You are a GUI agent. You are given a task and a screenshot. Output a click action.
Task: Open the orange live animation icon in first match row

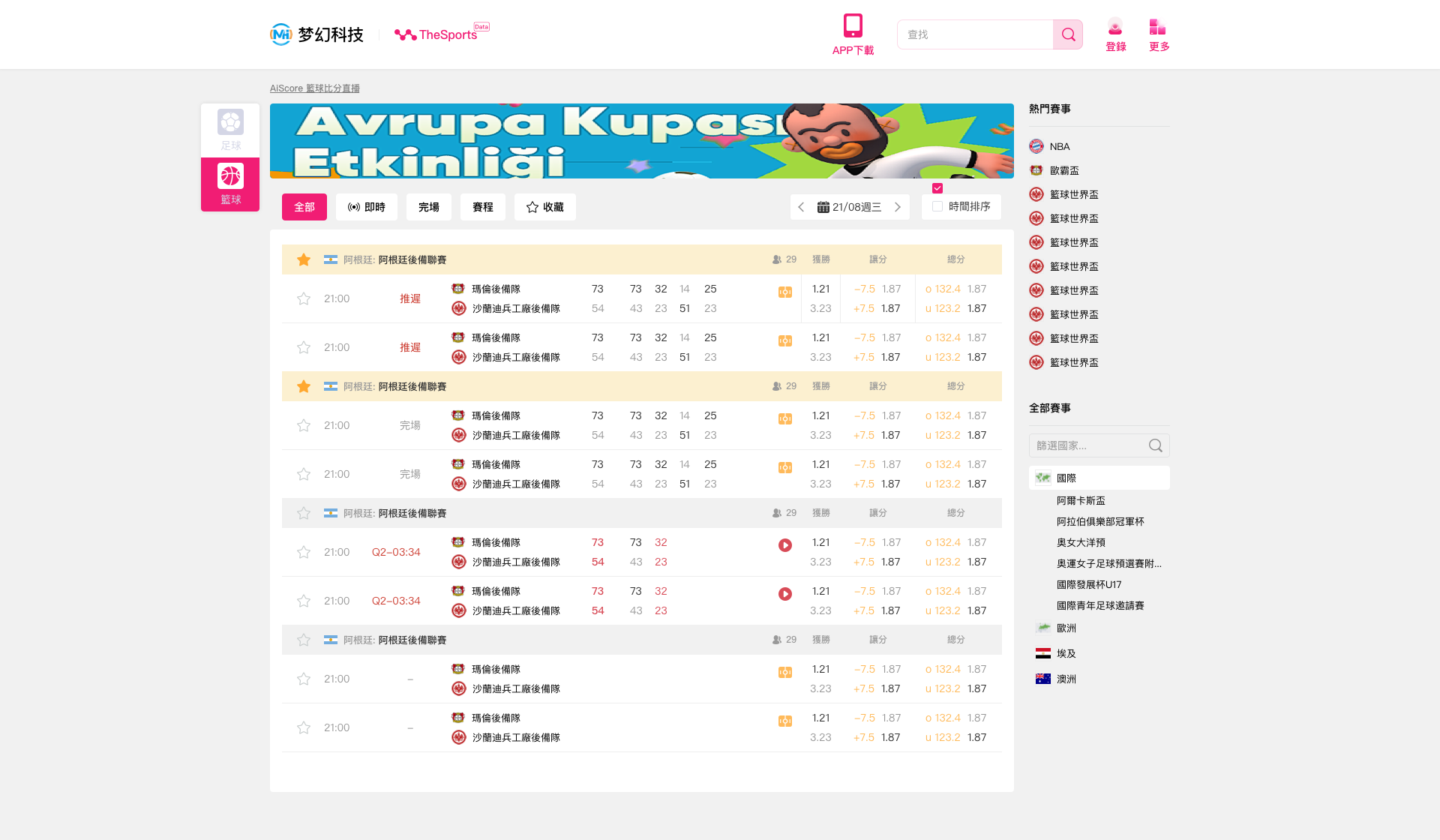(785, 292)
